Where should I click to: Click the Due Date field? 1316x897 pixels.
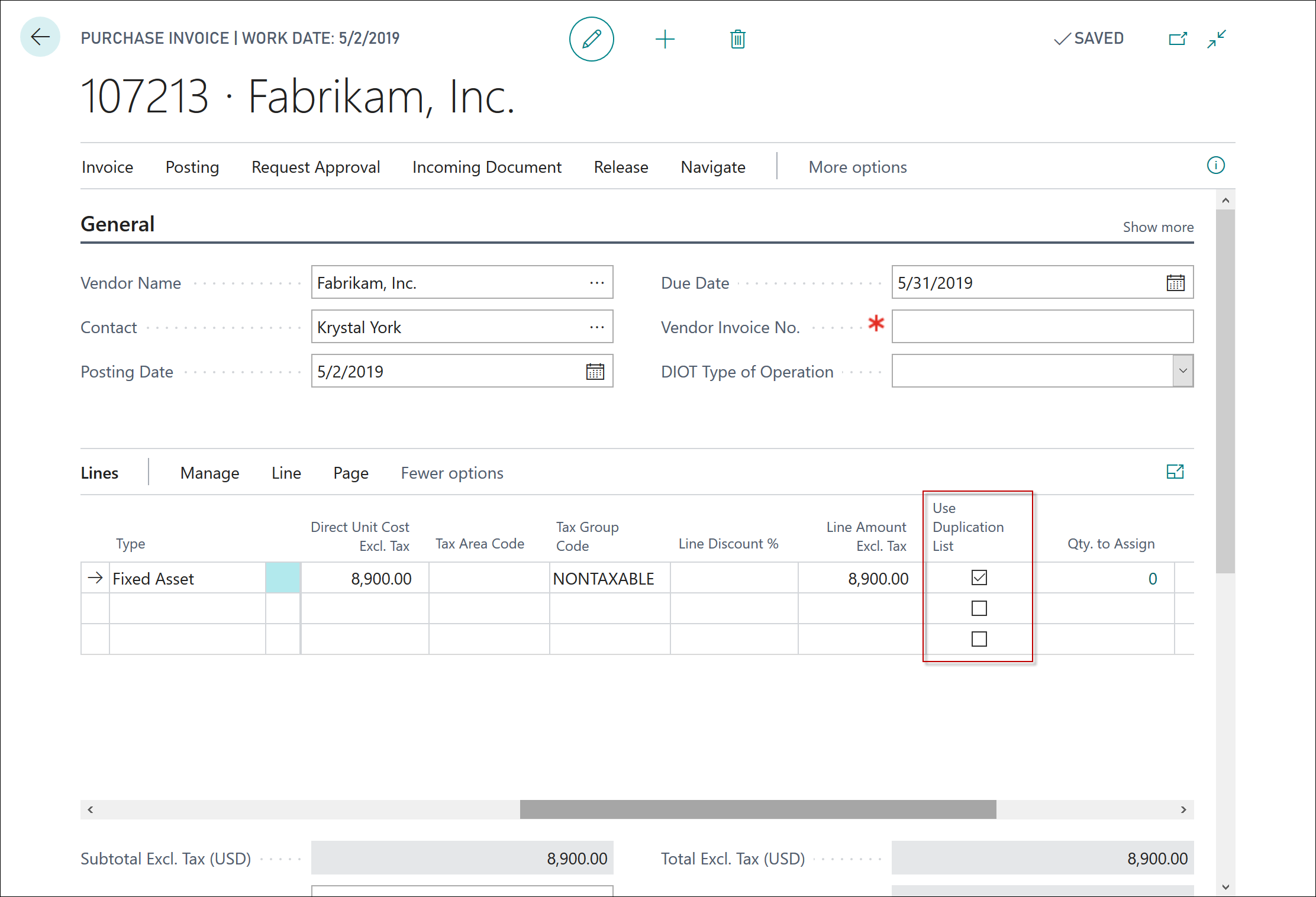1042,282
